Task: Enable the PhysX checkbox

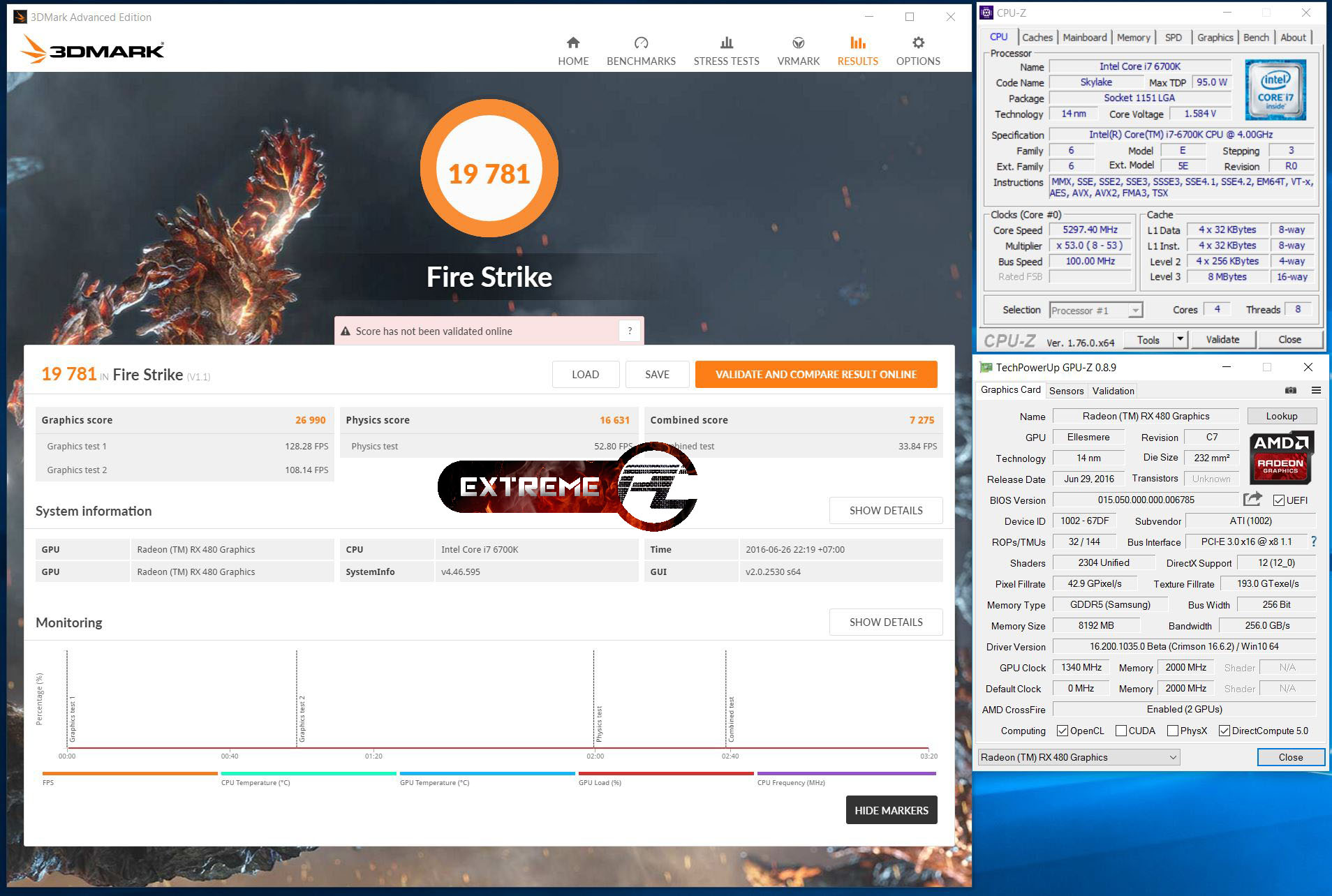Action: click(1173, 731)
